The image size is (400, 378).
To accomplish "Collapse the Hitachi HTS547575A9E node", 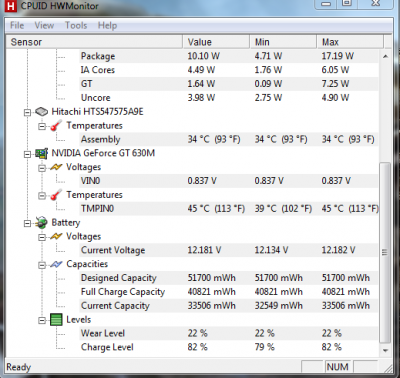I will 28,112.
